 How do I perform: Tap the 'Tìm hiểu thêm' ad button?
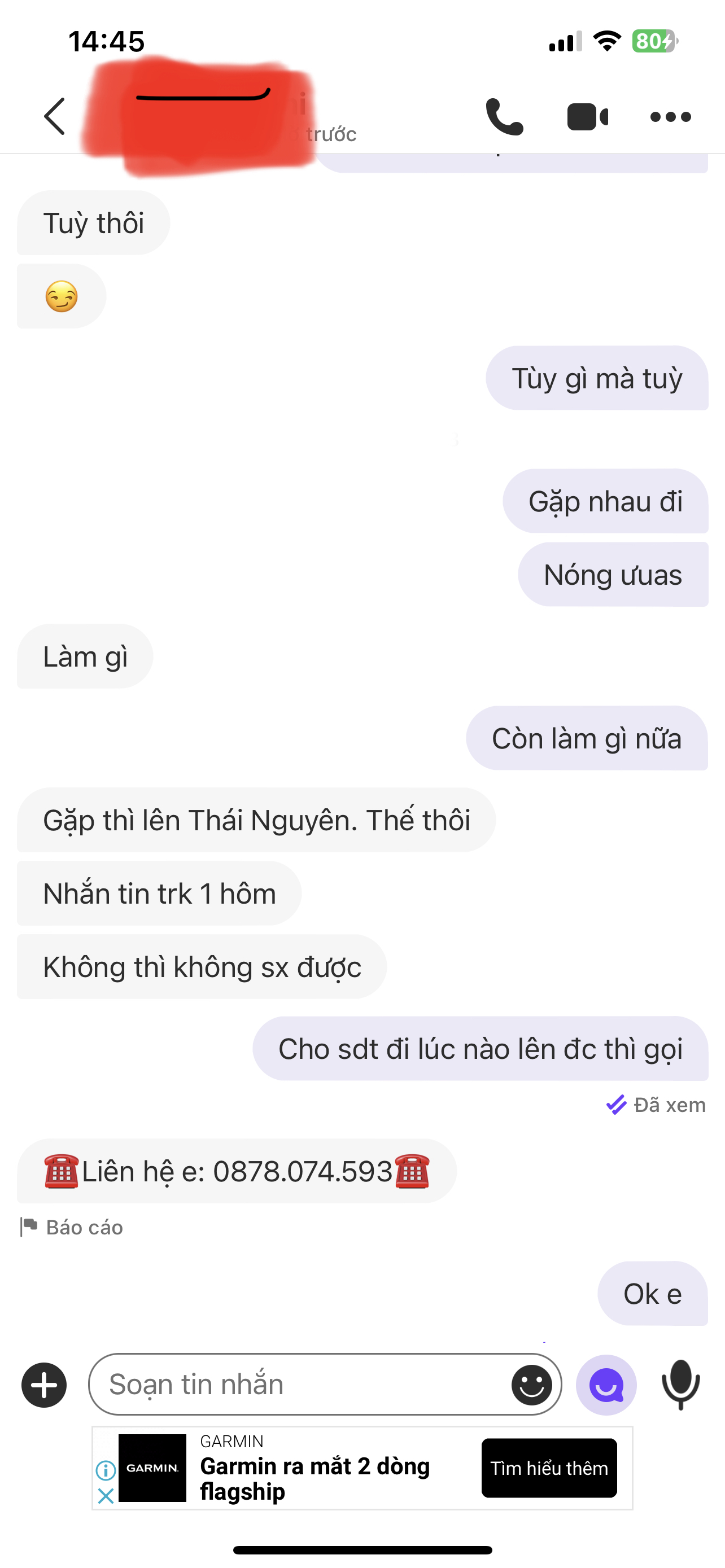click(x=549, y=1468)
